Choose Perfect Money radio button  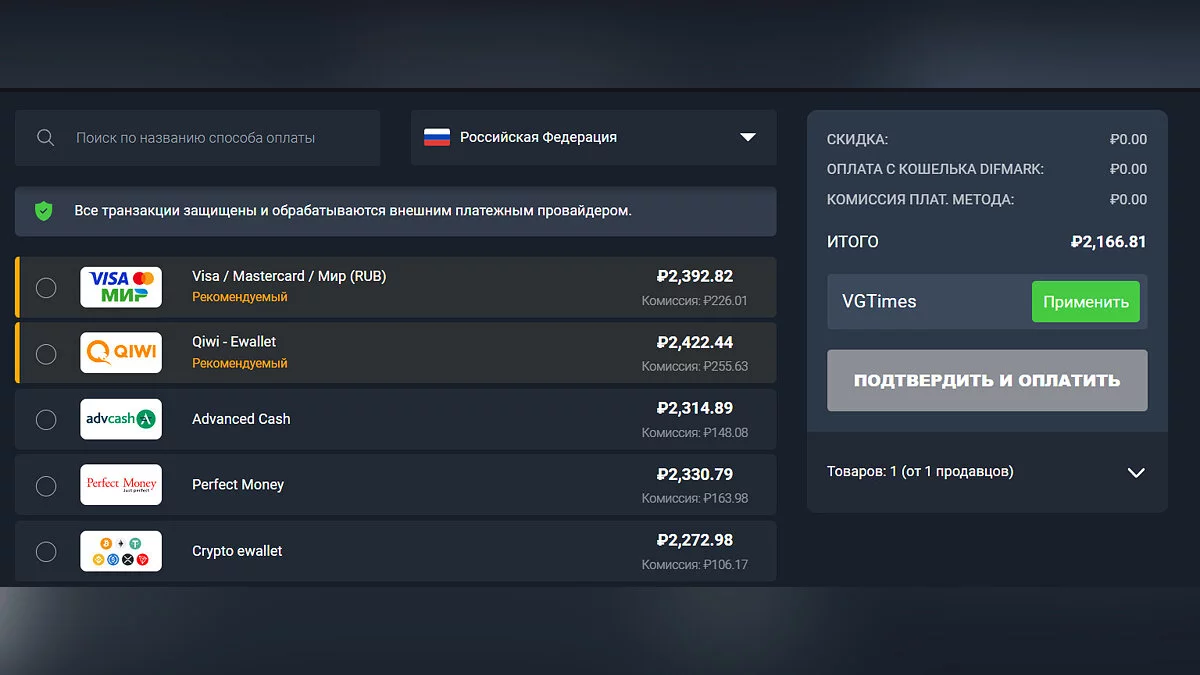pos(46,486)
